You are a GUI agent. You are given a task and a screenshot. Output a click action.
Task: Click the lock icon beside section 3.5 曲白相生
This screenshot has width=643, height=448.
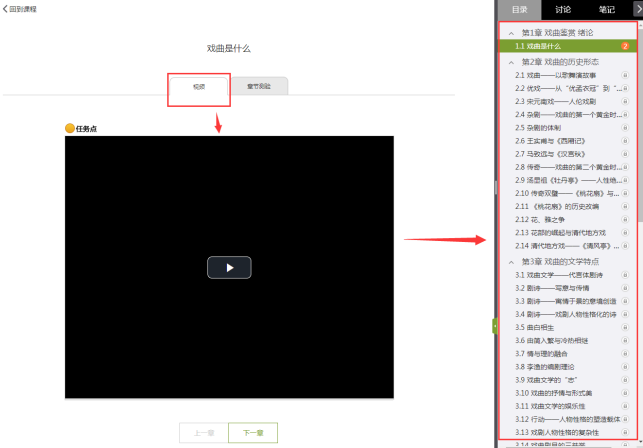625,327
